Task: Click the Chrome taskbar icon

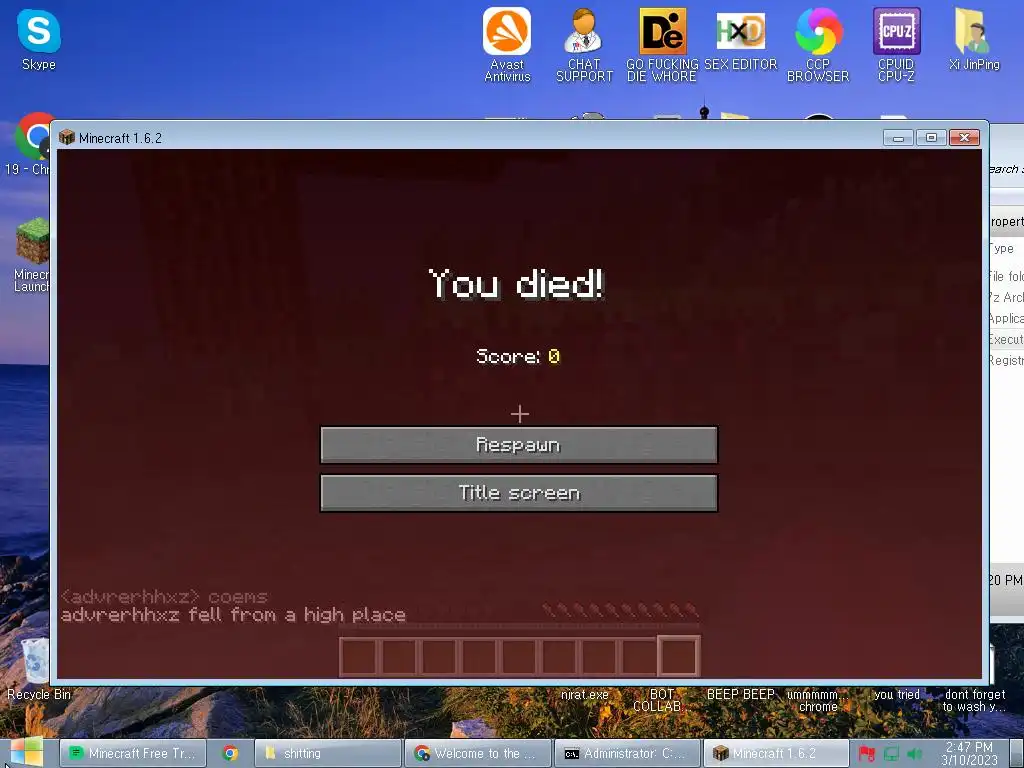Action: tap(230, 753)
